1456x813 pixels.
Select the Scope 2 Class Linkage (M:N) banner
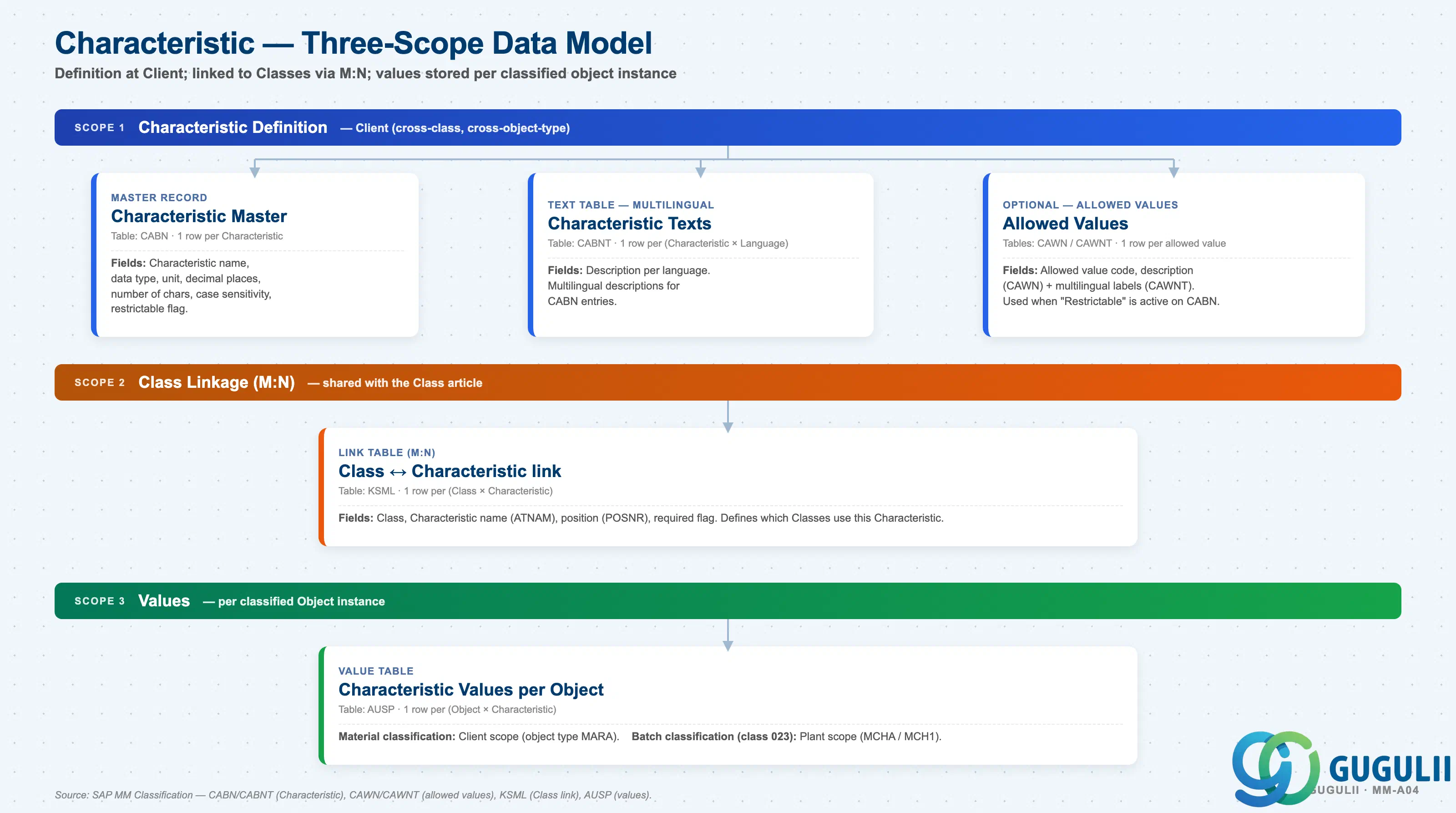coord(728,382)
